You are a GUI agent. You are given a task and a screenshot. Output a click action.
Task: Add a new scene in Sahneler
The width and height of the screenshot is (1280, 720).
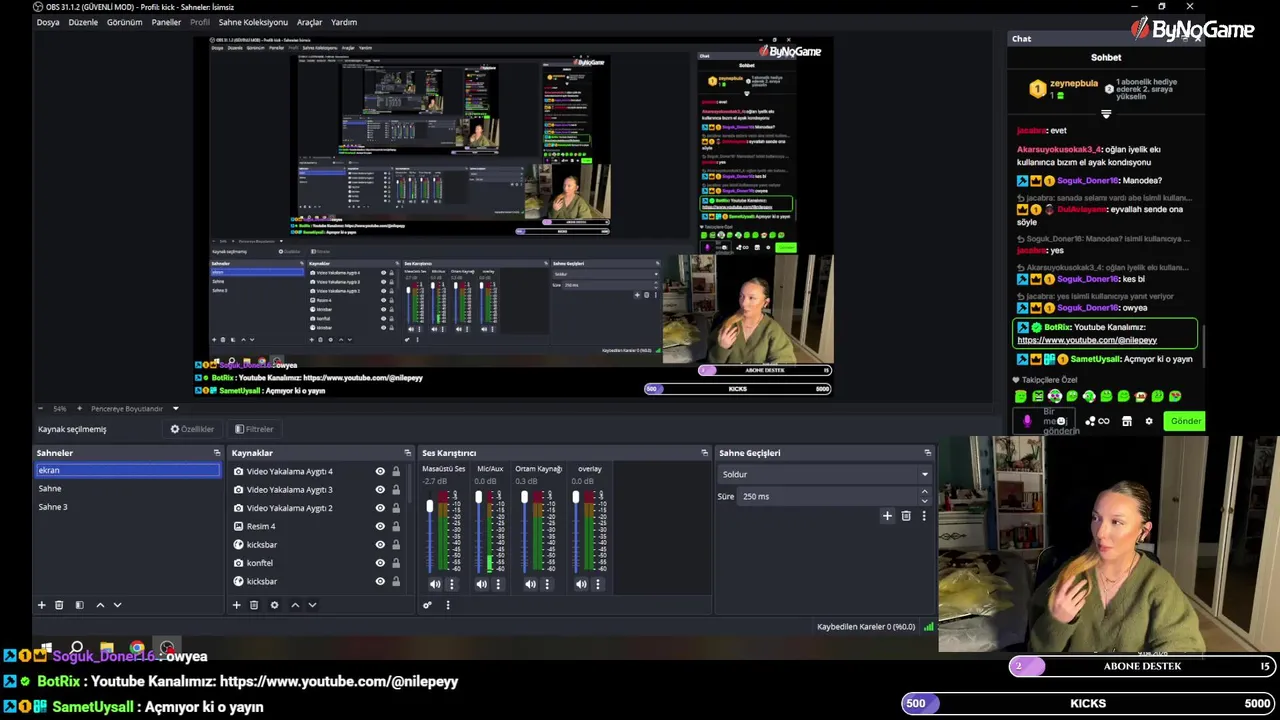tap(42, 605)
